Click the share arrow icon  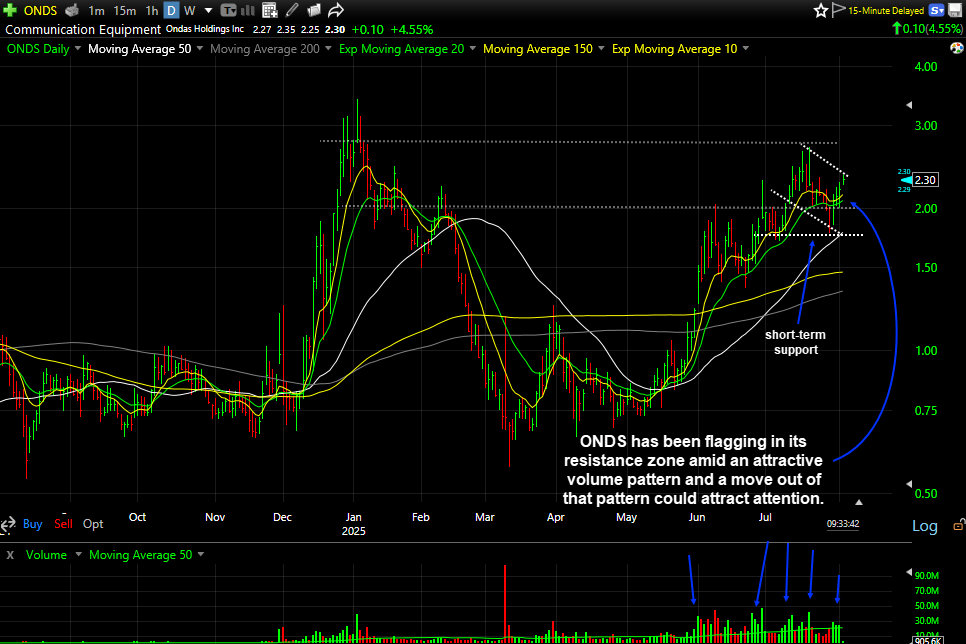[x=336, y=10]
